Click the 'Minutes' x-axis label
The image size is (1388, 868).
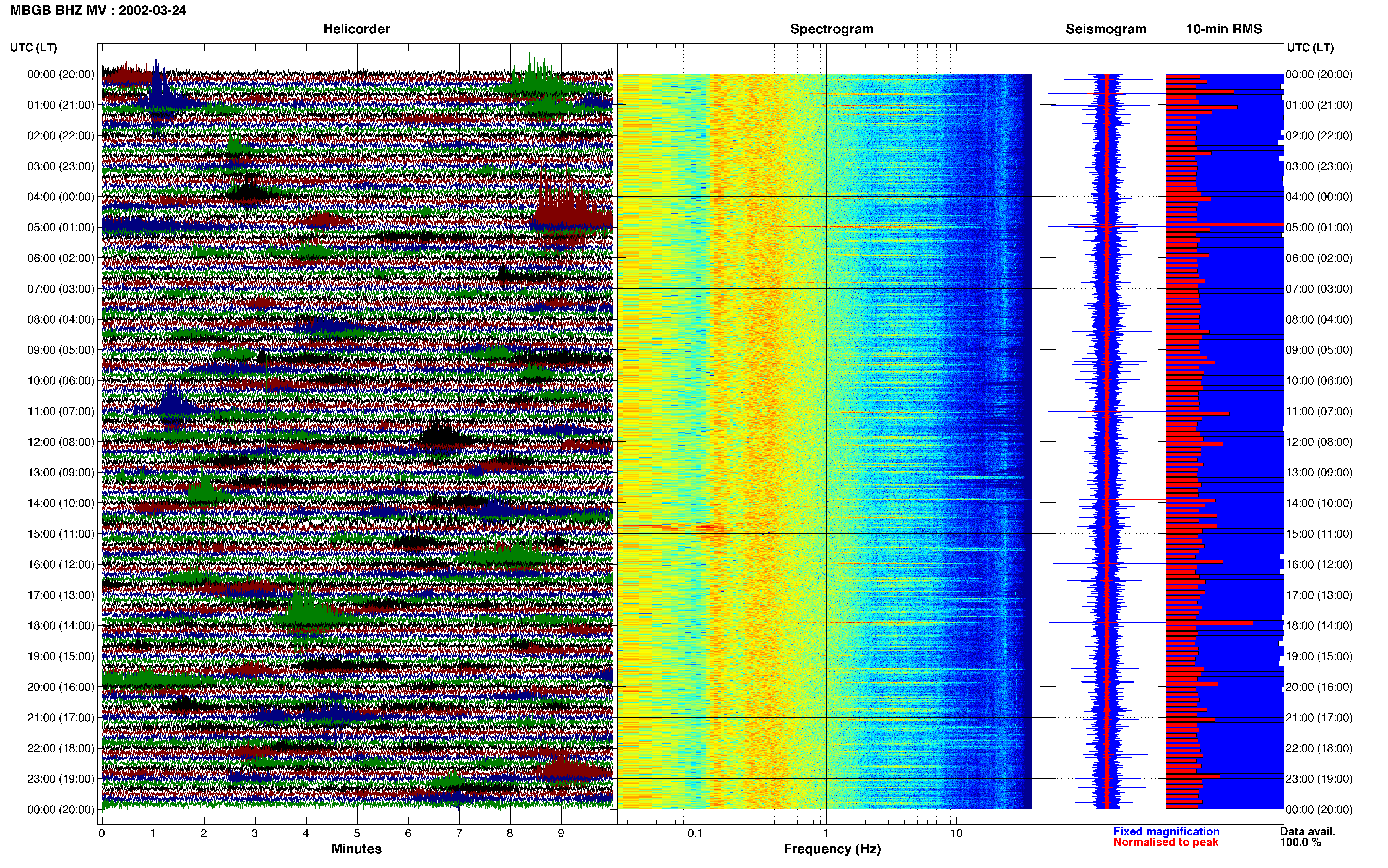coord(356,849)
